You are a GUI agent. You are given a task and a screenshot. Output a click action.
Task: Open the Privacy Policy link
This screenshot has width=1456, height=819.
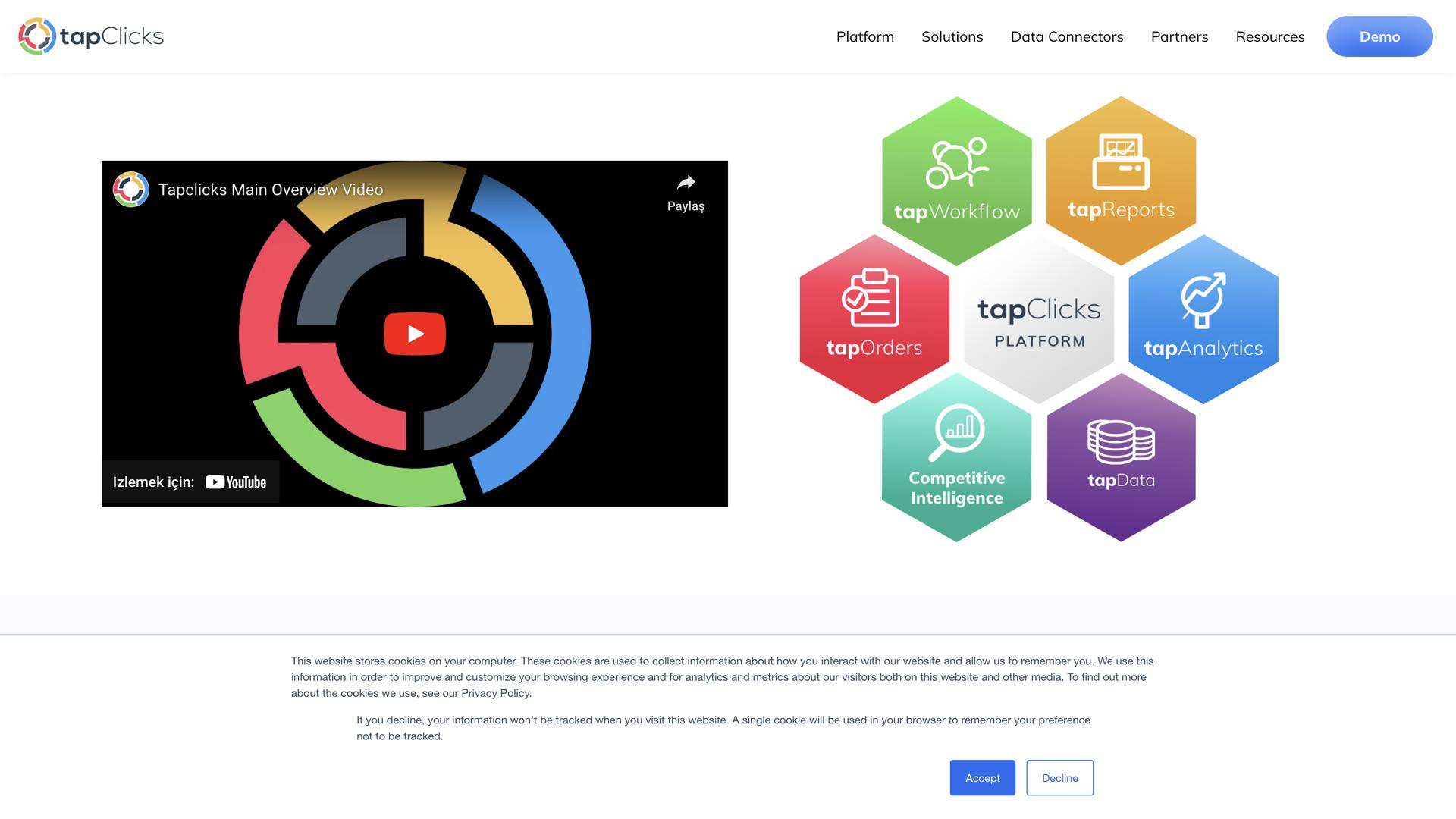[x=495, y=693]
